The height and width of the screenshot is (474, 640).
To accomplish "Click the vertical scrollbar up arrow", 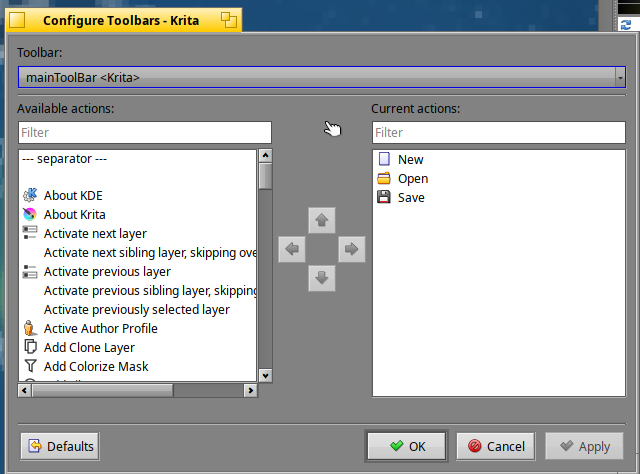I will 265,156.
